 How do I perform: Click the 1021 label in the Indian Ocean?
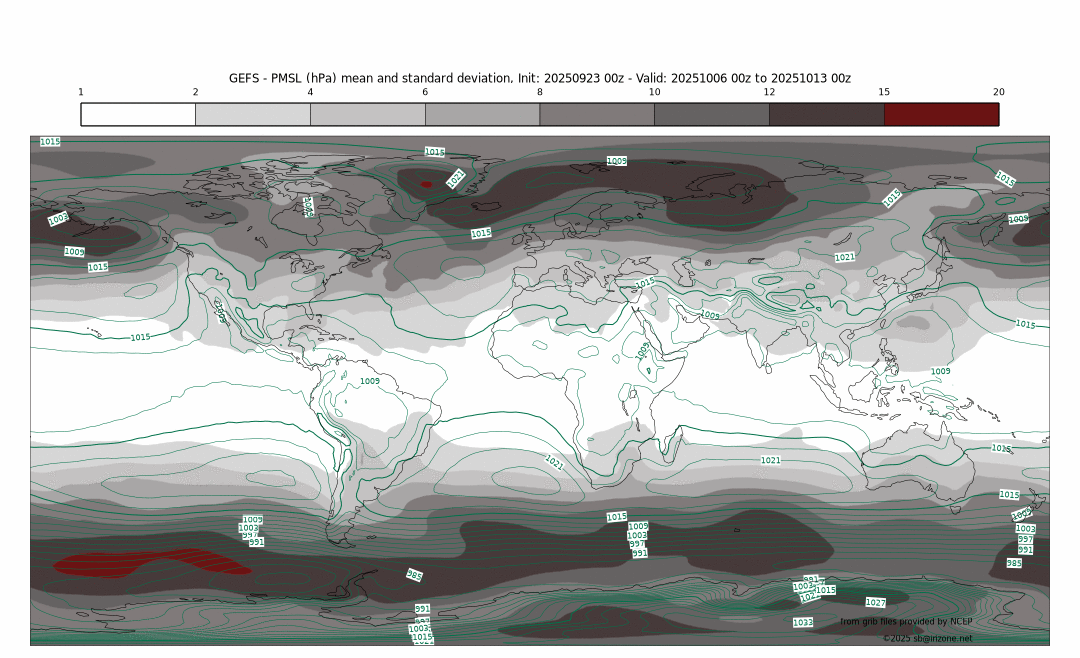(770, 460)
